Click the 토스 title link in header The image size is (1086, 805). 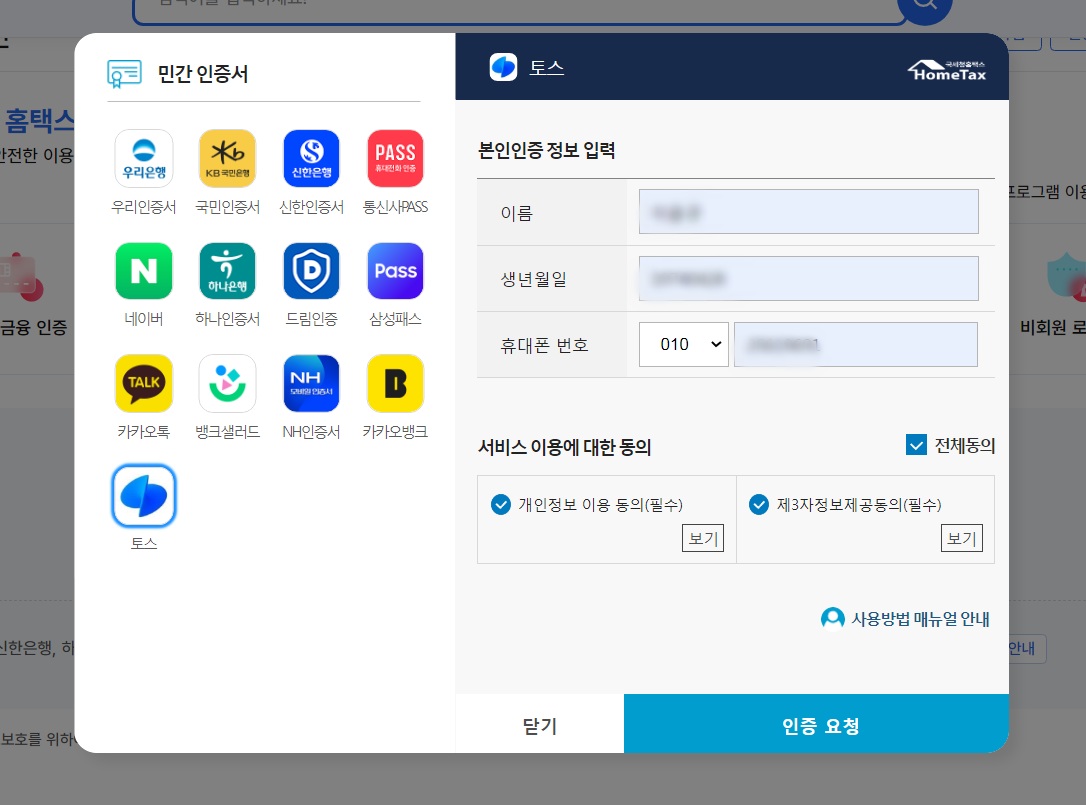tap(547, 68)
